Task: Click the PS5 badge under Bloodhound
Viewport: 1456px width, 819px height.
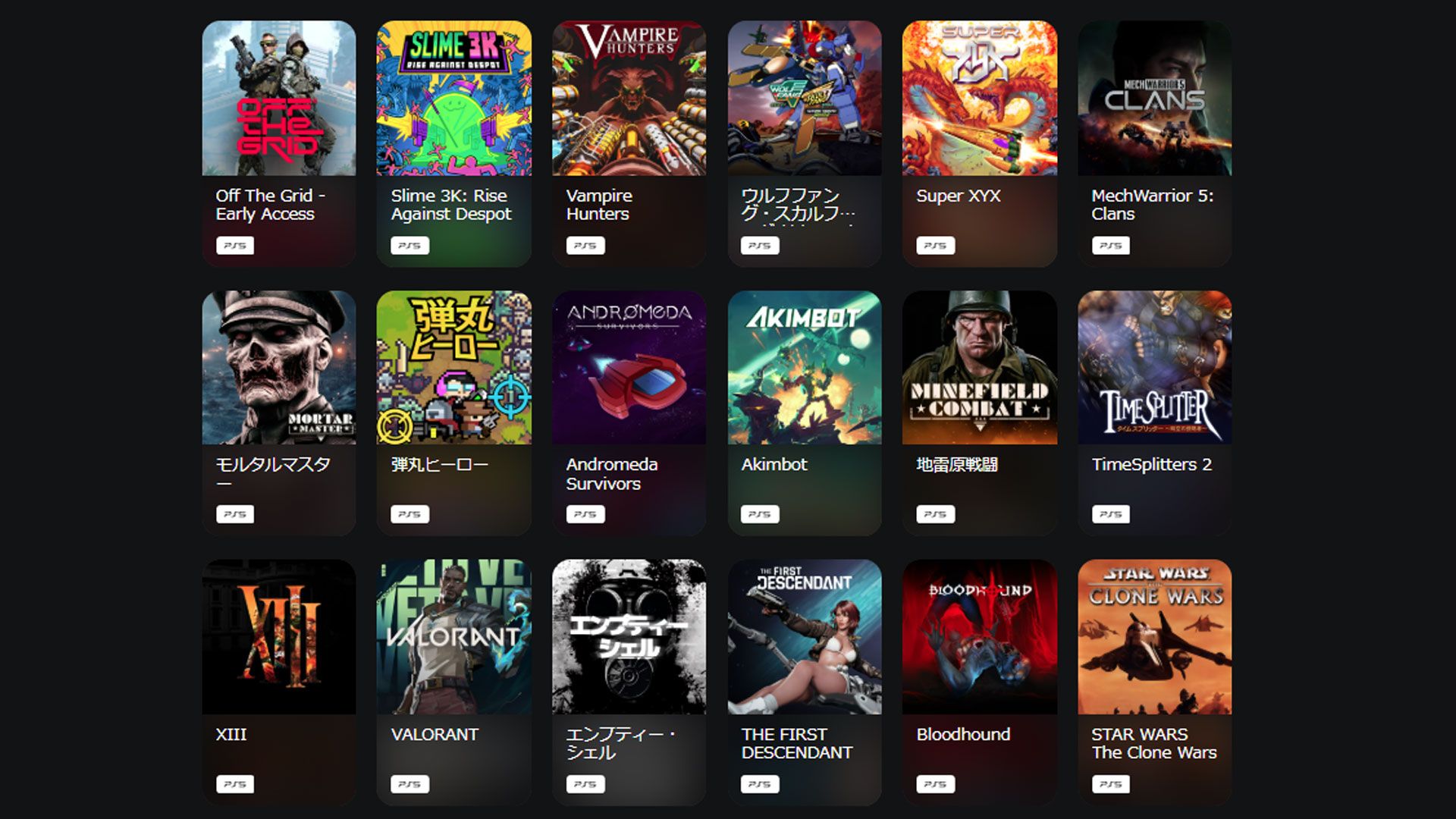Action: [x=935, y=784]
